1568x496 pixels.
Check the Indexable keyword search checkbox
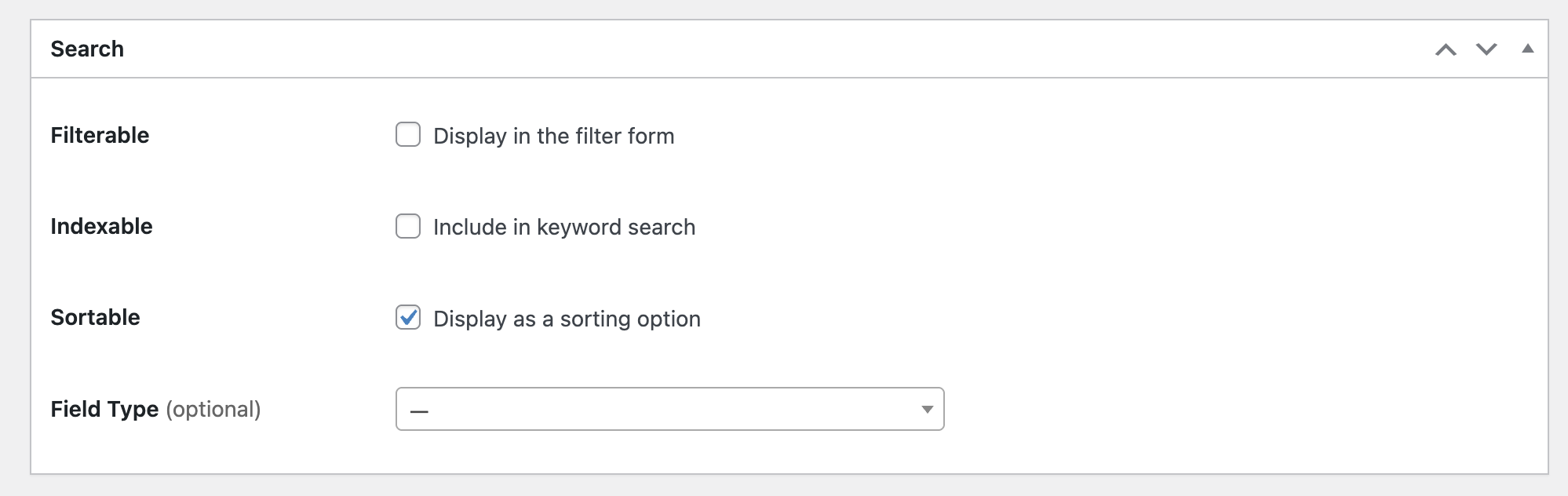pos(408,227)
